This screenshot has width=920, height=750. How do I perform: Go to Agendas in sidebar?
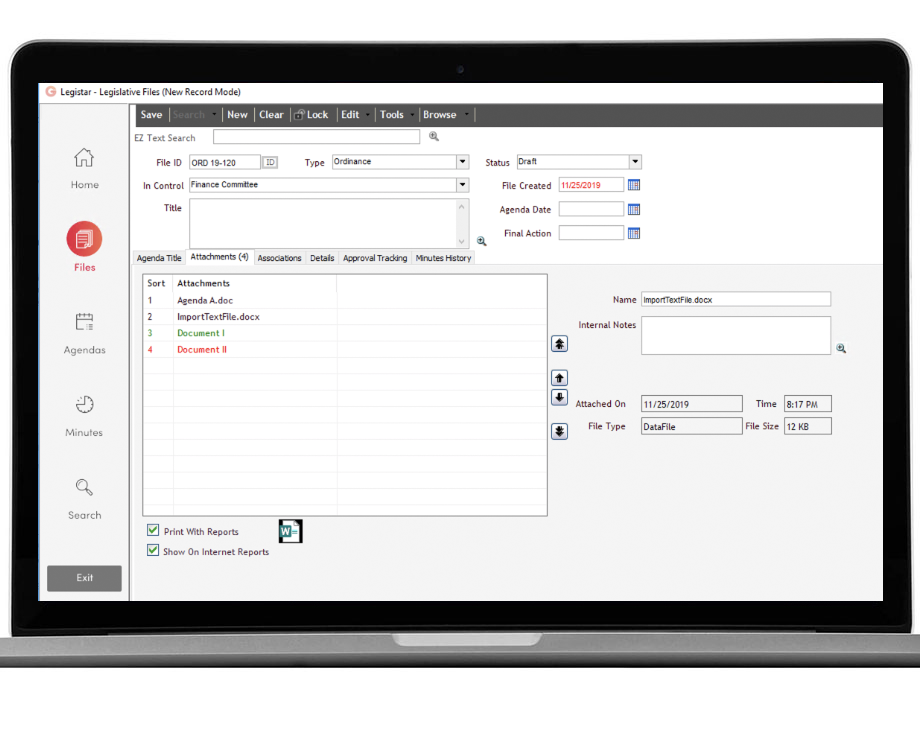click(84, 333)
